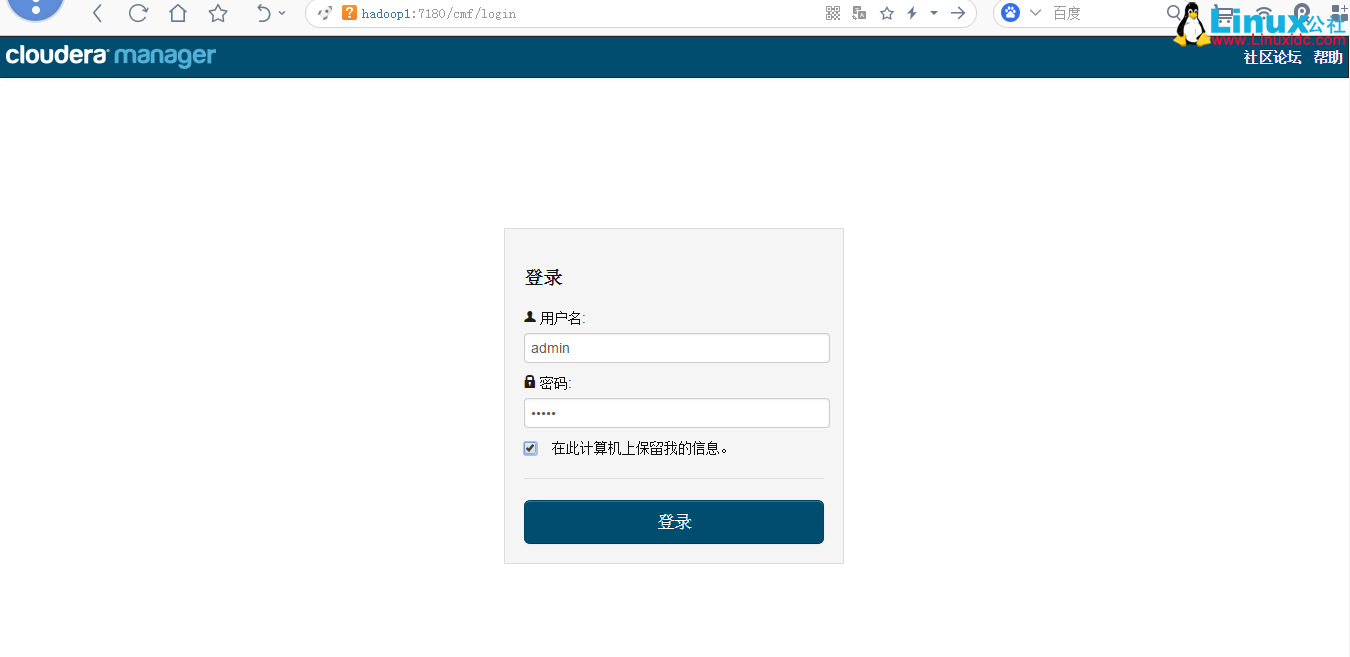Select the Baidu paw search engine icon

(1009, 13)
